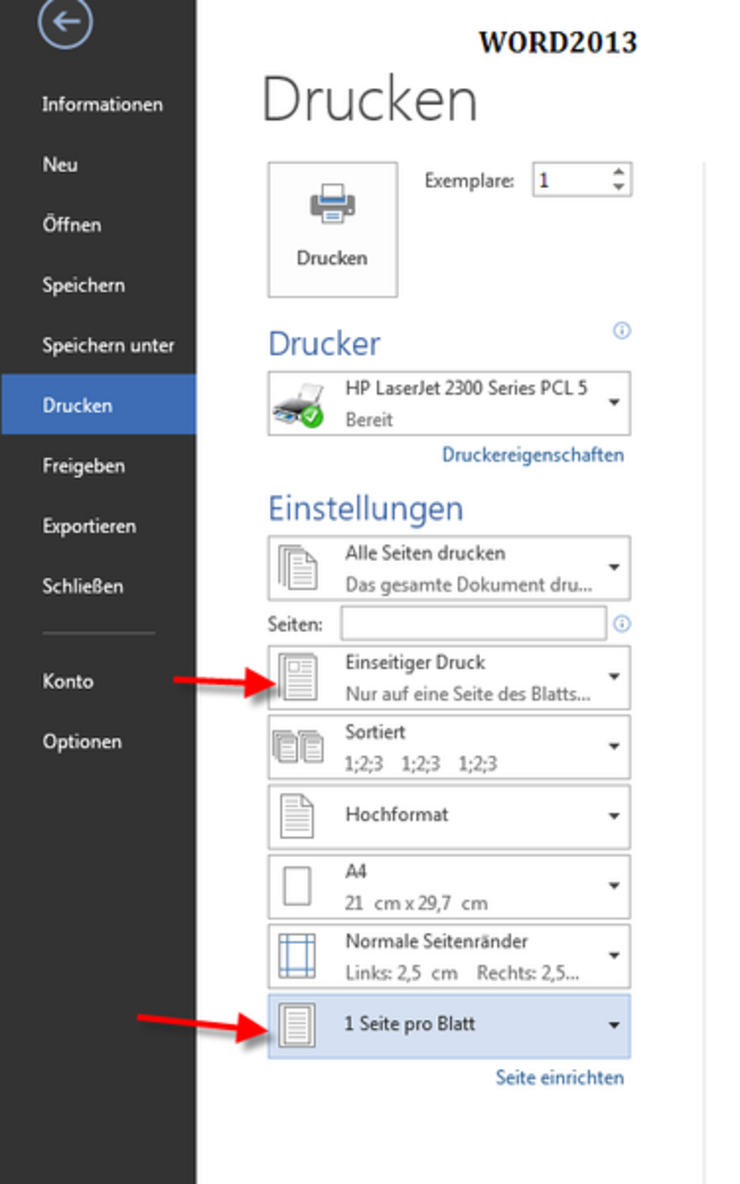The image size is (740, 1184).
Task: Increase Exemplare count with up arrow
Action: tap(619, 173)
